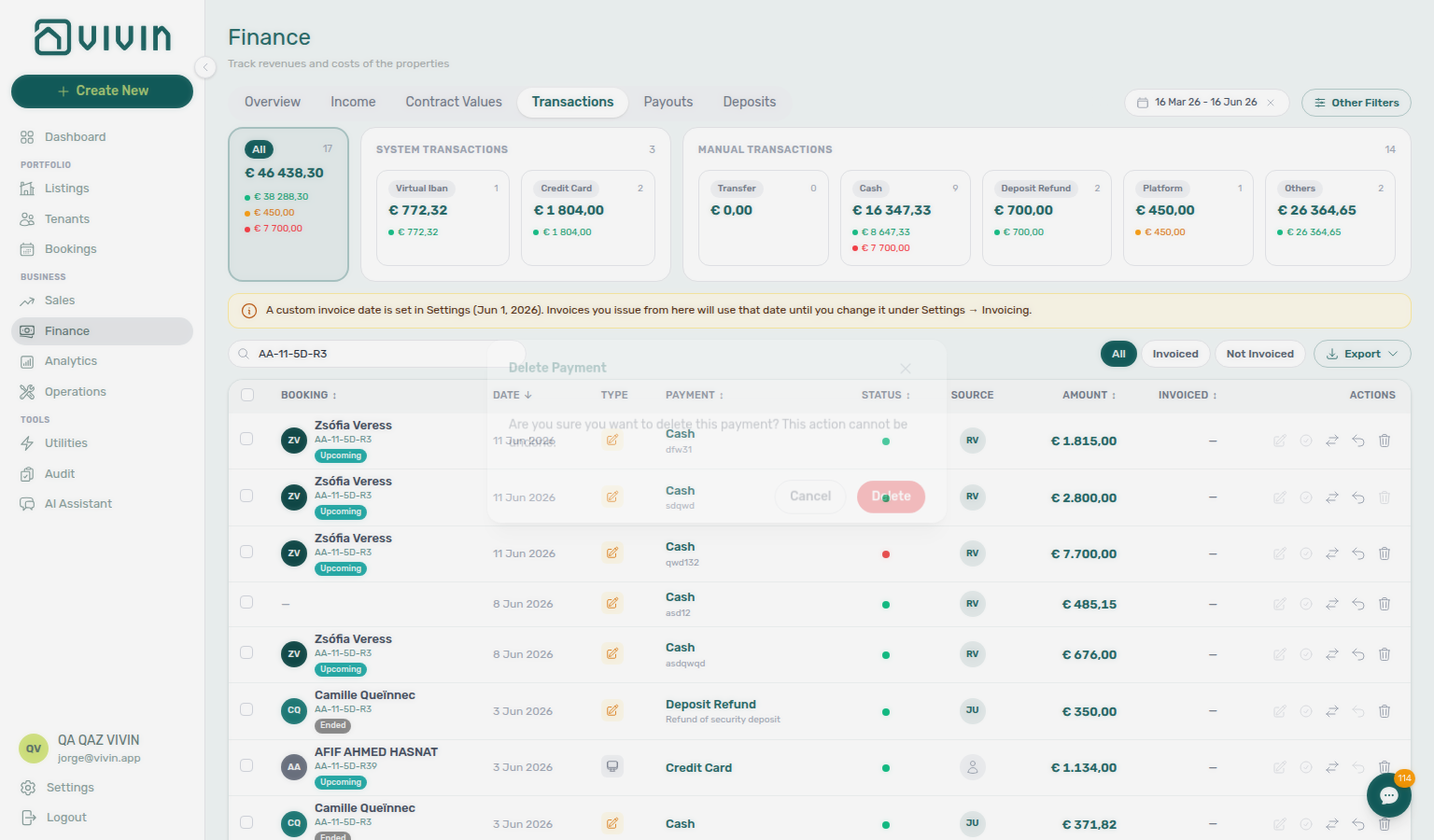Tick the checkbox of the € 2.800,00 row
Image resolution: width=1434 pixels, height=840 pixels.
pyautogui.click(x=246, y=496)
